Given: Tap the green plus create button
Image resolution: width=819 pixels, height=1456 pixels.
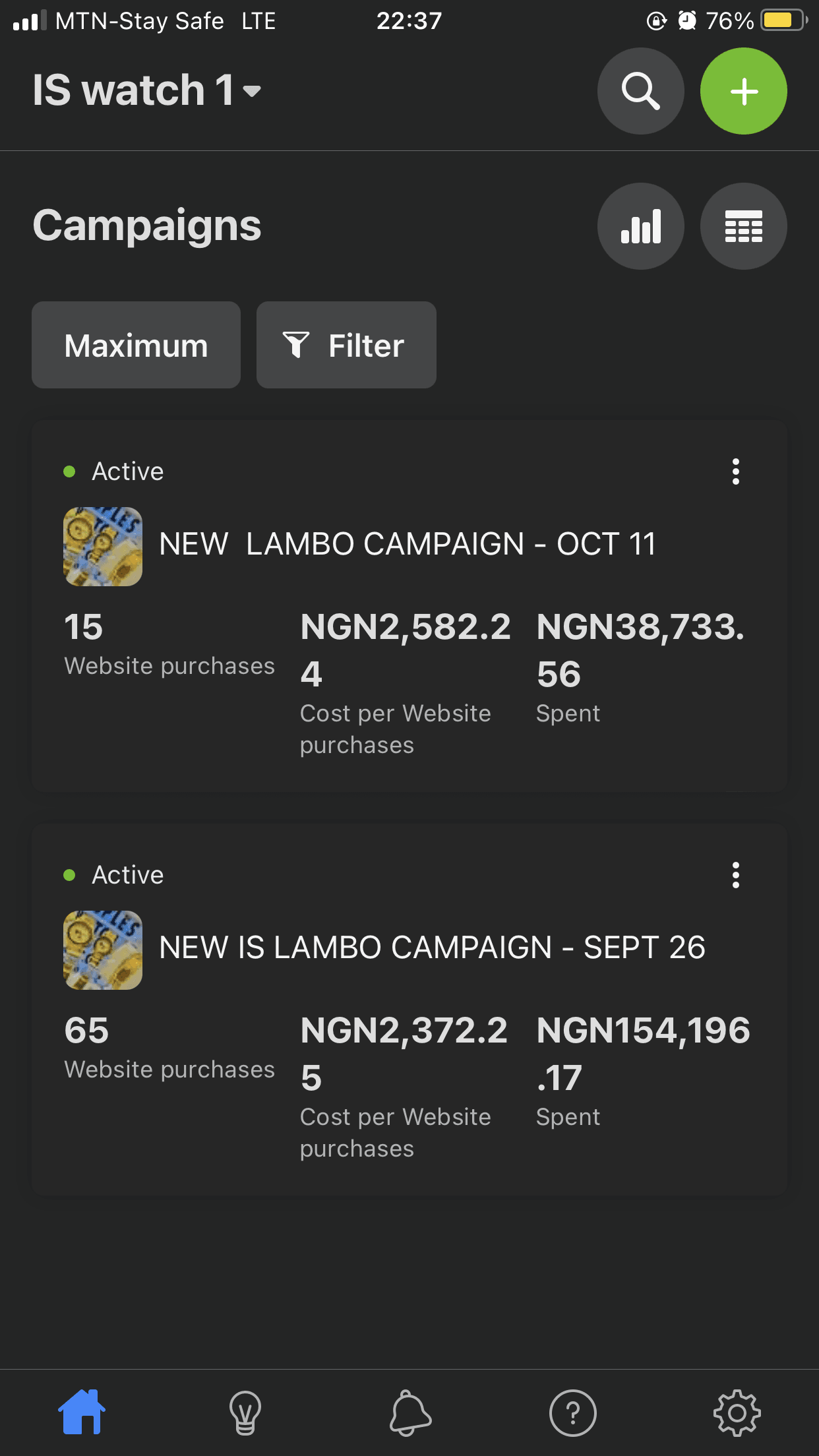Looking at the screenshot, I should (x=743, y=91).
